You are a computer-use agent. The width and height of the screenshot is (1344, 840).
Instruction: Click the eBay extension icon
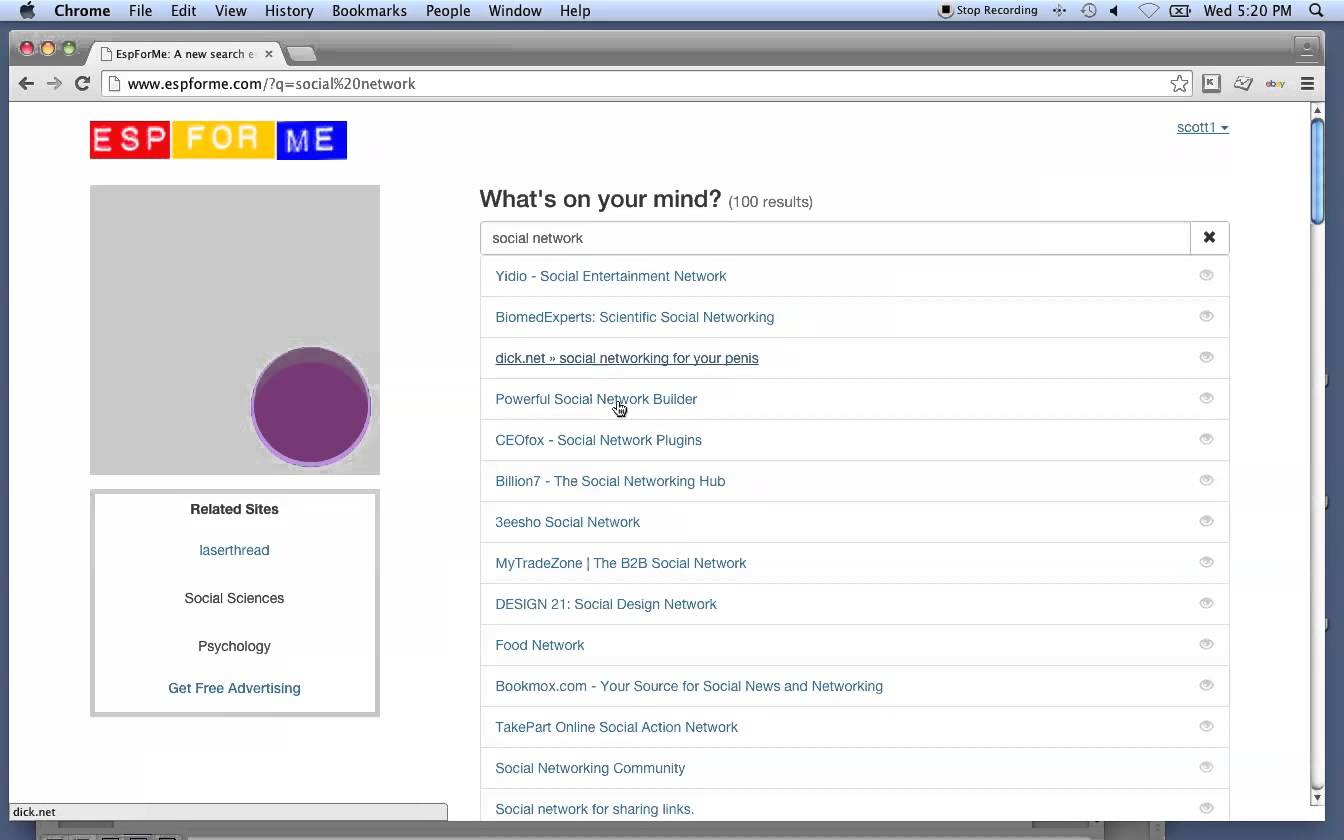coord(1275,84)
